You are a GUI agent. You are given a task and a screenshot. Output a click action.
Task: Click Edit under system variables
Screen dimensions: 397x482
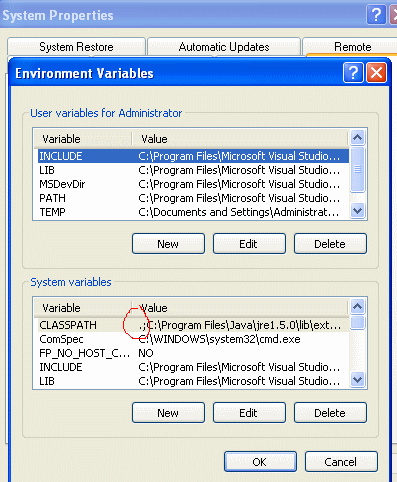point(249,413)
